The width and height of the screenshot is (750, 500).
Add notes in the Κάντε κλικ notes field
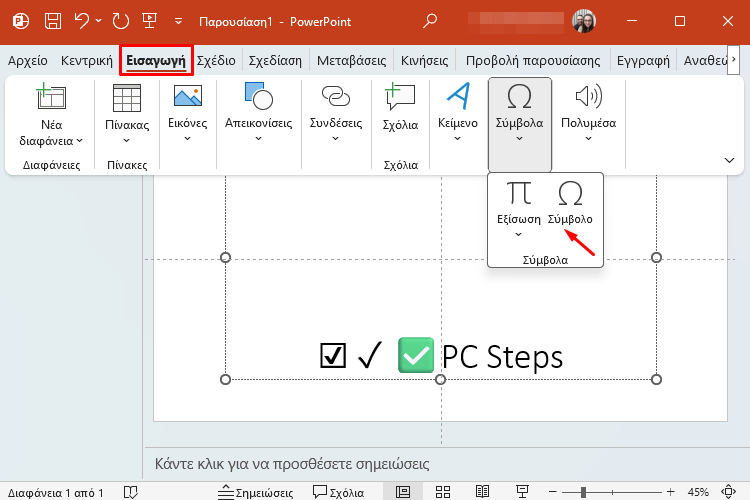tap(292, 464)
